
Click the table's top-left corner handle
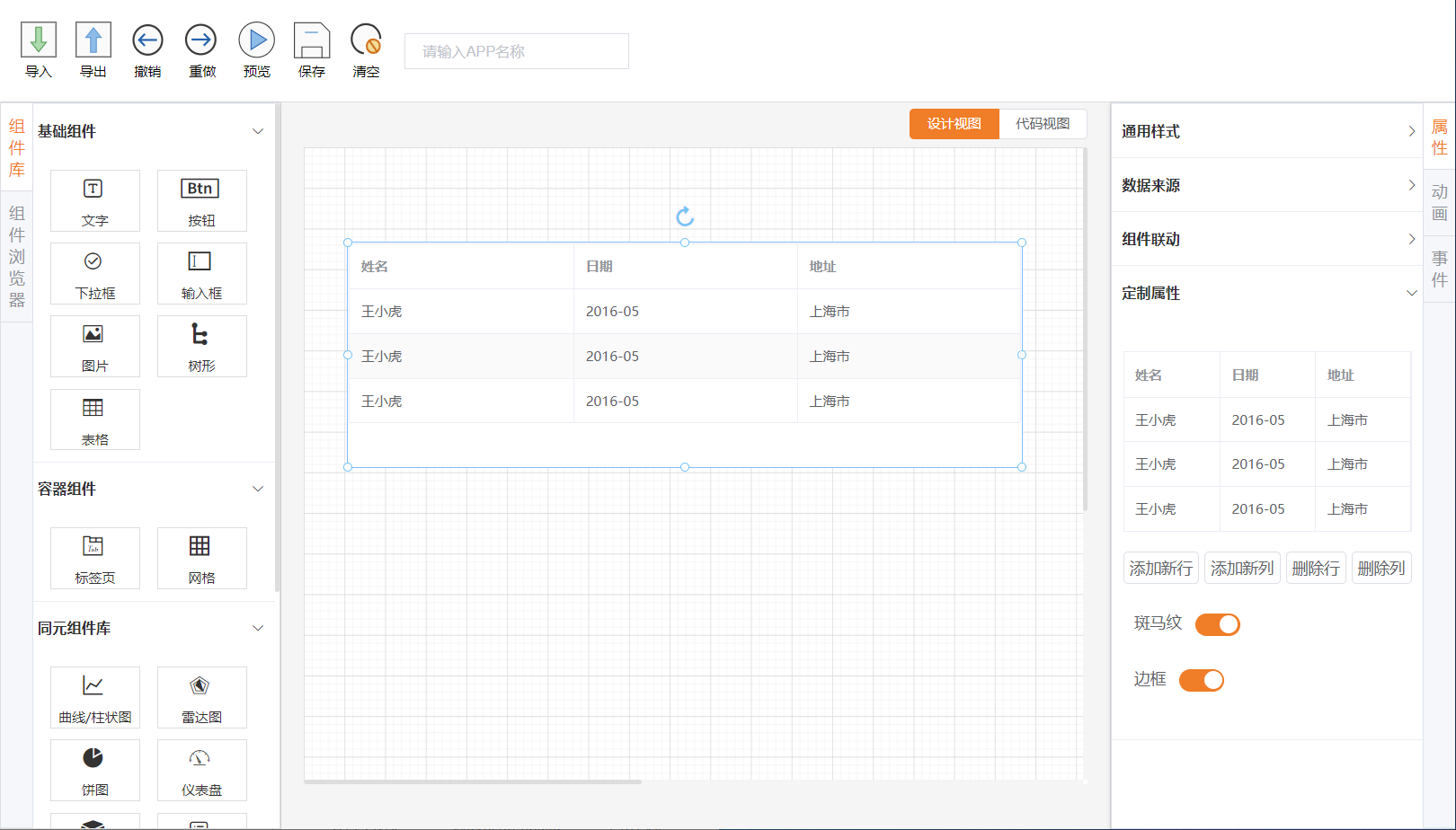tap(348, 243)
